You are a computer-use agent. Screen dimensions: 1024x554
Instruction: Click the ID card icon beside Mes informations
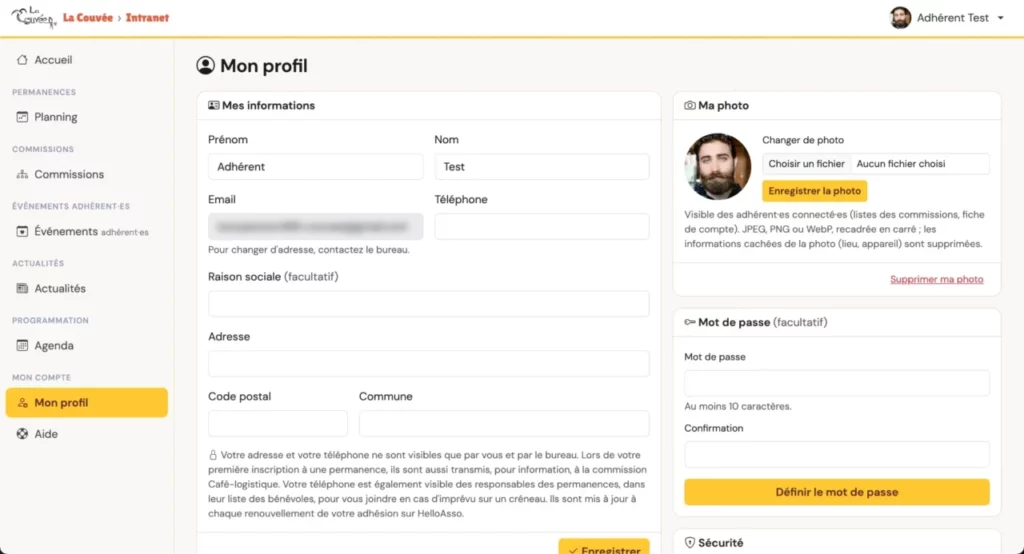[214, 105]
